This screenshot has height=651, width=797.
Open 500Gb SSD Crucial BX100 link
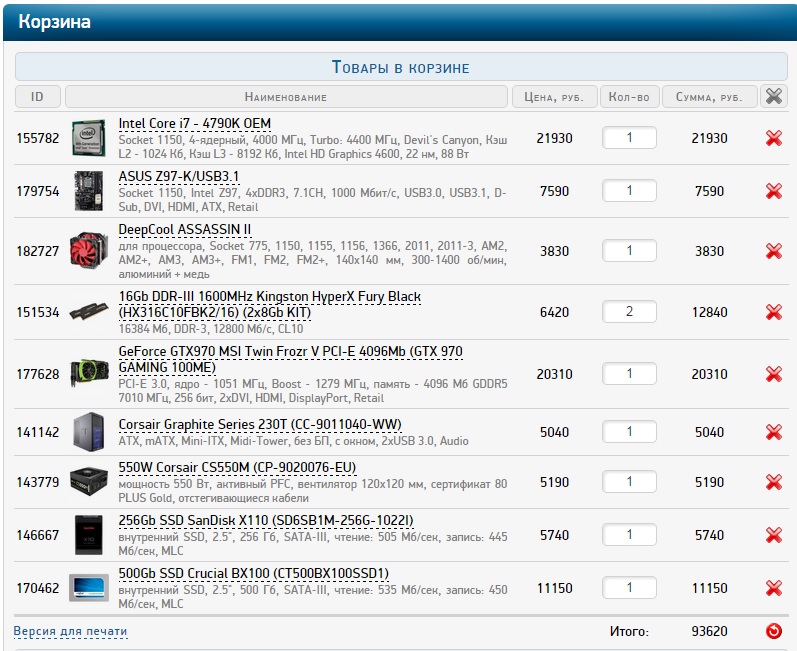coord(254,573)
